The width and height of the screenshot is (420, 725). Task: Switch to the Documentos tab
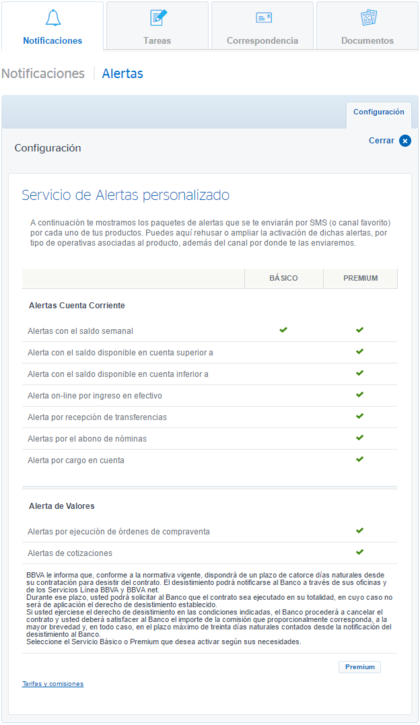tap(367, 26)
